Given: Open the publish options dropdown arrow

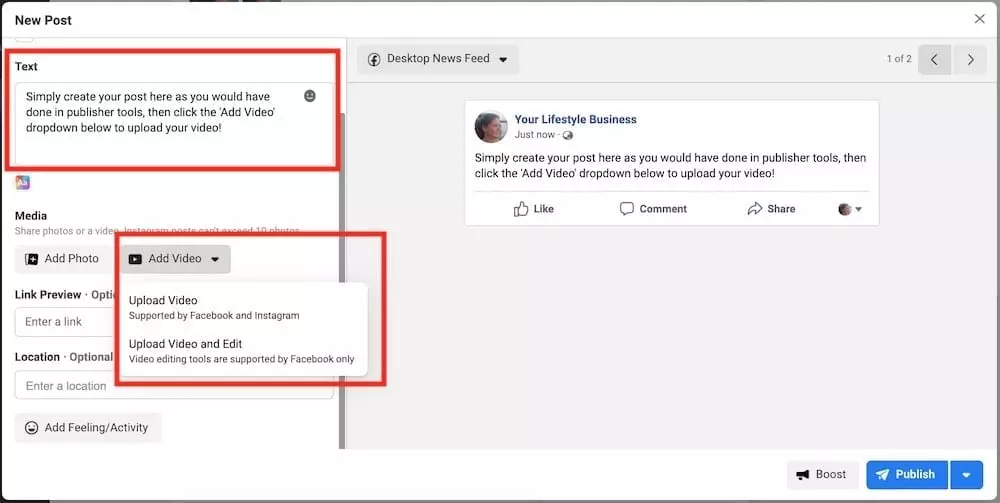Looking at the screenshot, I should click(x=967, y=475).
